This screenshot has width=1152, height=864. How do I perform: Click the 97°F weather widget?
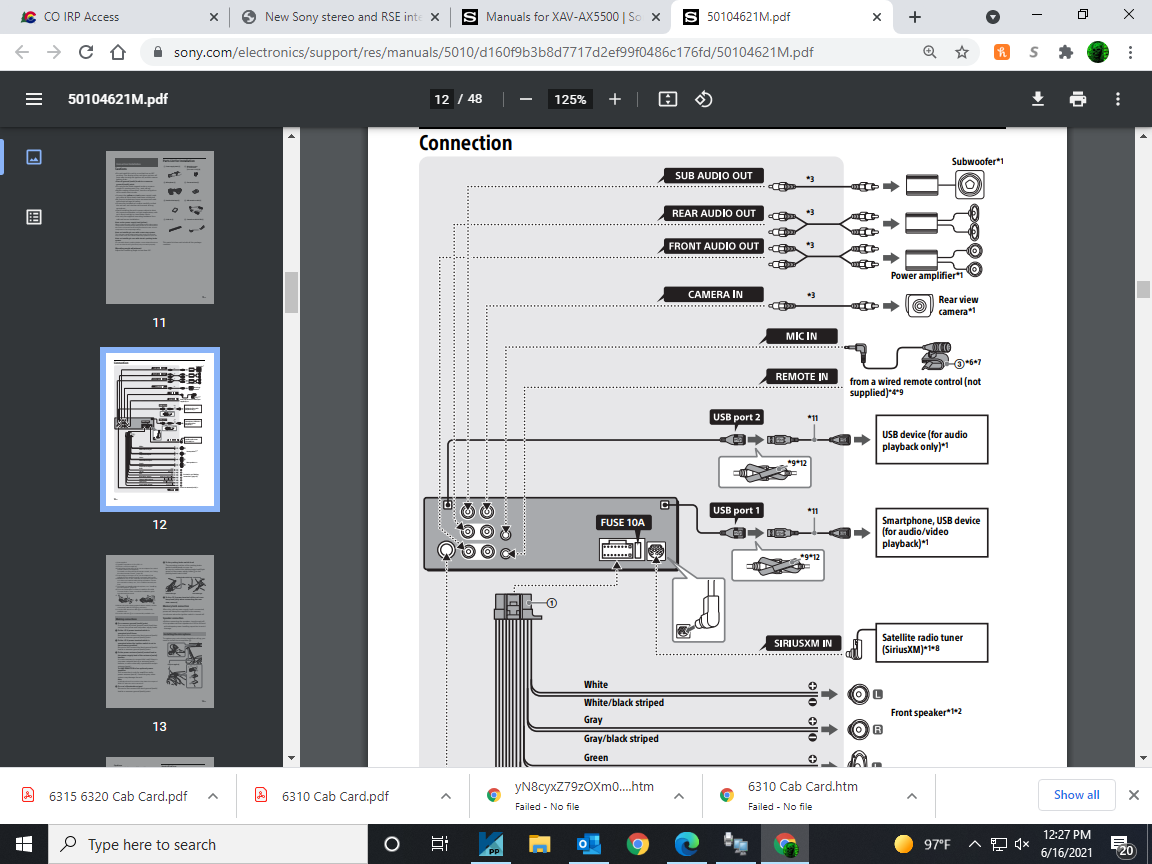click(x=922, y=843)
